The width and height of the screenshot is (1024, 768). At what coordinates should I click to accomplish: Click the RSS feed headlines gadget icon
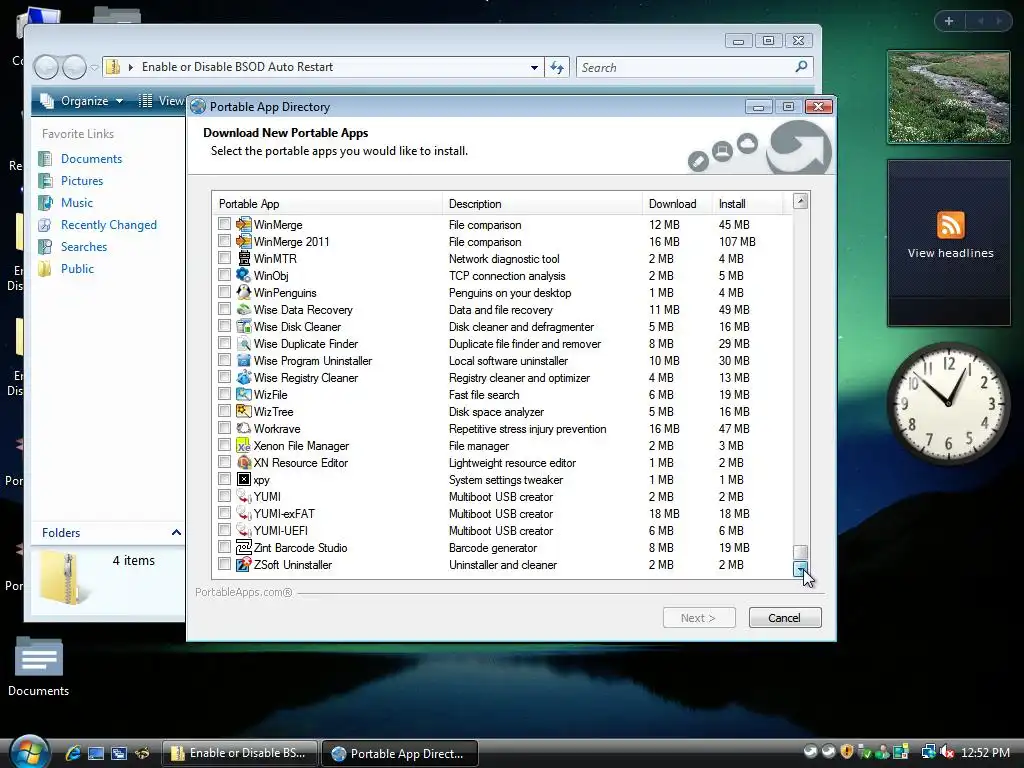tap(950, 225)
